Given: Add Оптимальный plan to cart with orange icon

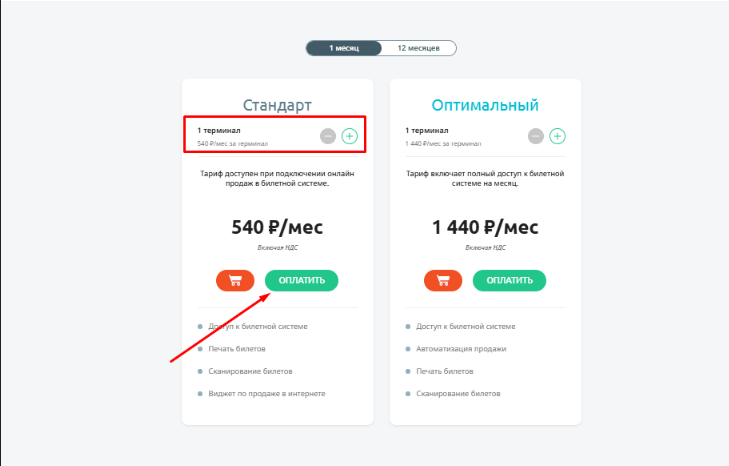Looking at the screenshot, I should [443, 280].
